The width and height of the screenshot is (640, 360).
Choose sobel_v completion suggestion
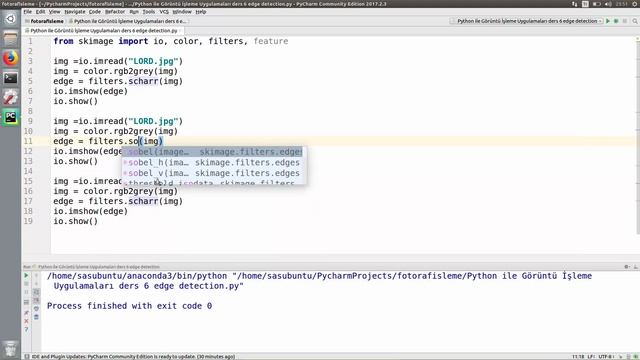[x=212, y=173]
